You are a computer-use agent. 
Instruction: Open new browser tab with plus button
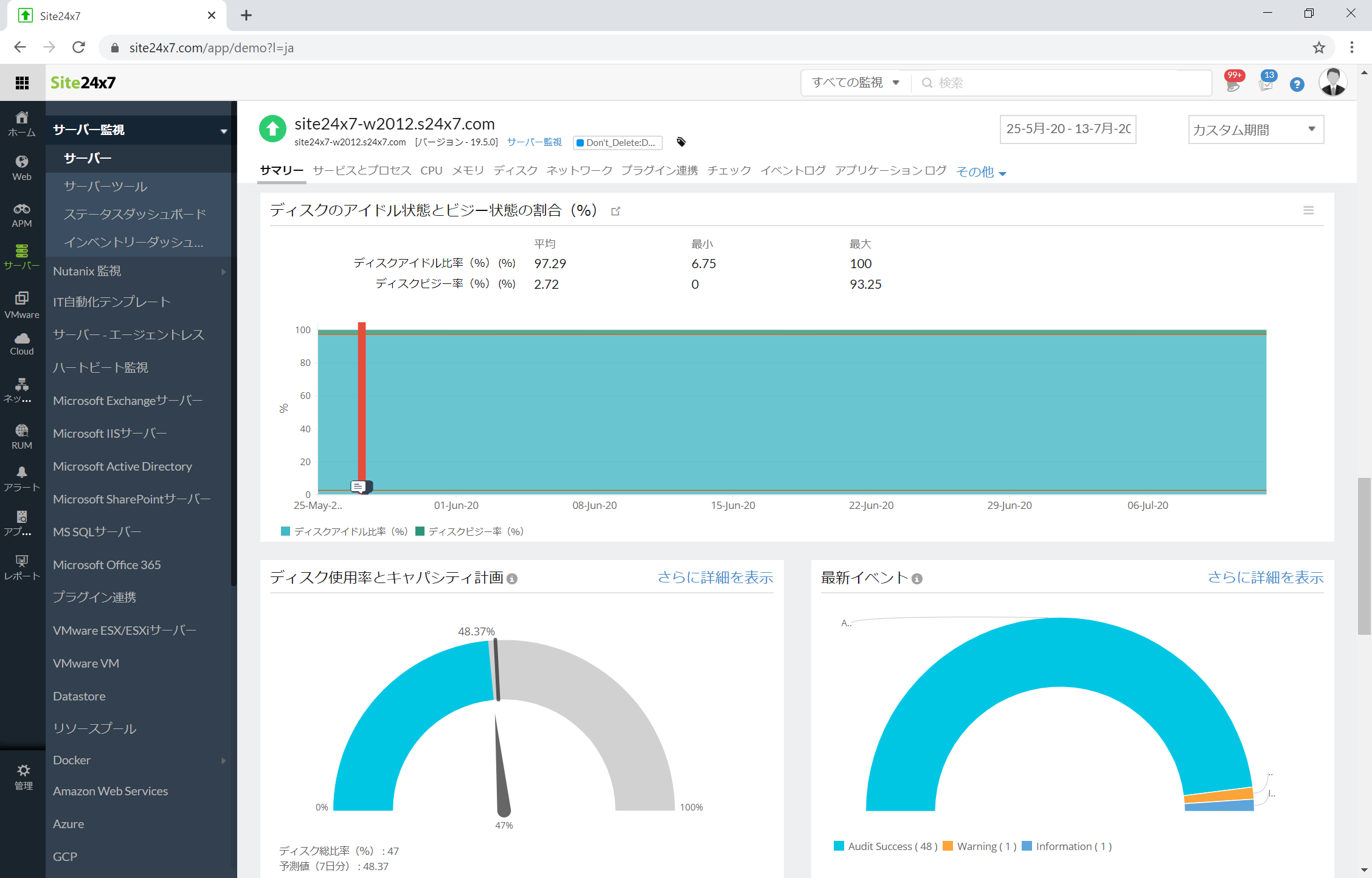coord(246,15)
